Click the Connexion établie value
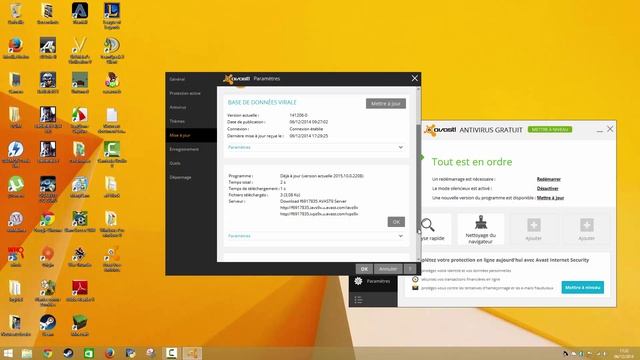The height and width of the screenshot is (360, 640). click(306, 129)
